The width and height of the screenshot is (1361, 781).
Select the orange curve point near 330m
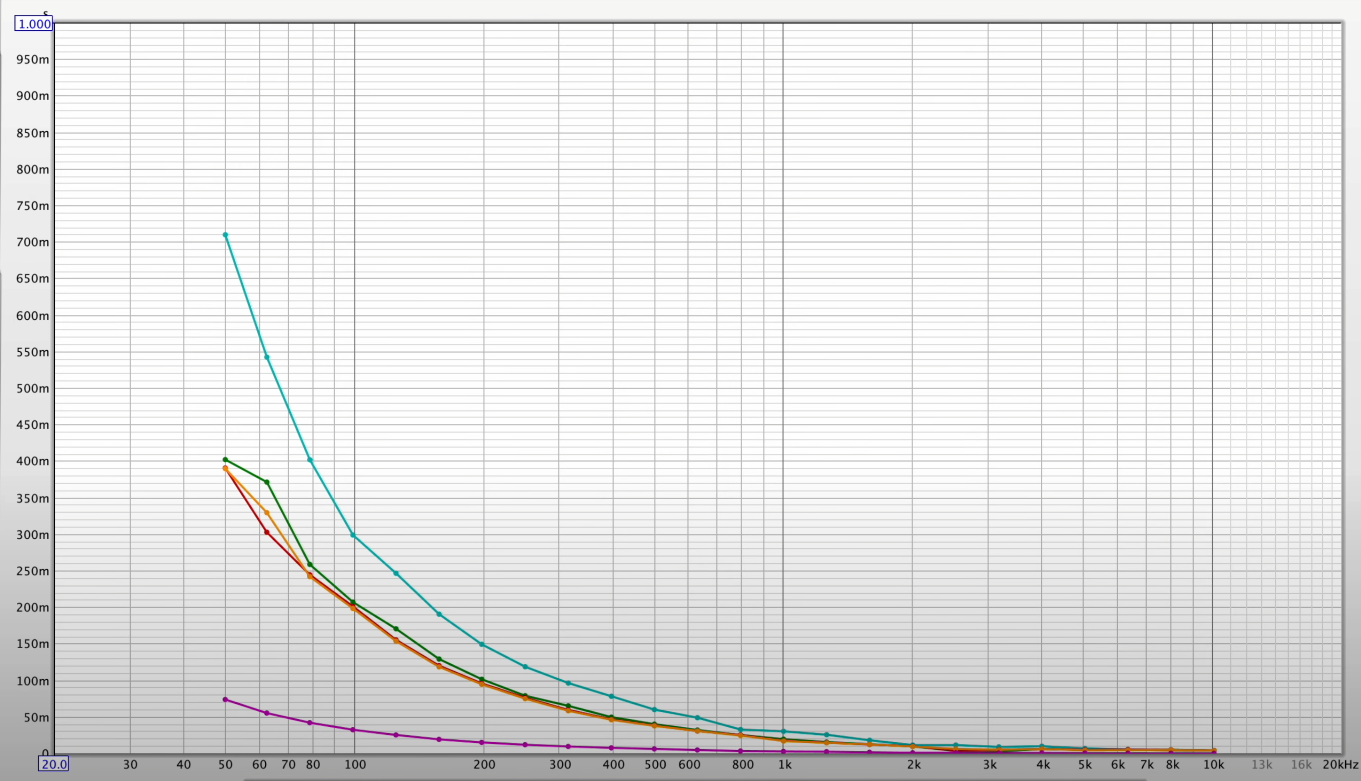[x=266, y=513]
